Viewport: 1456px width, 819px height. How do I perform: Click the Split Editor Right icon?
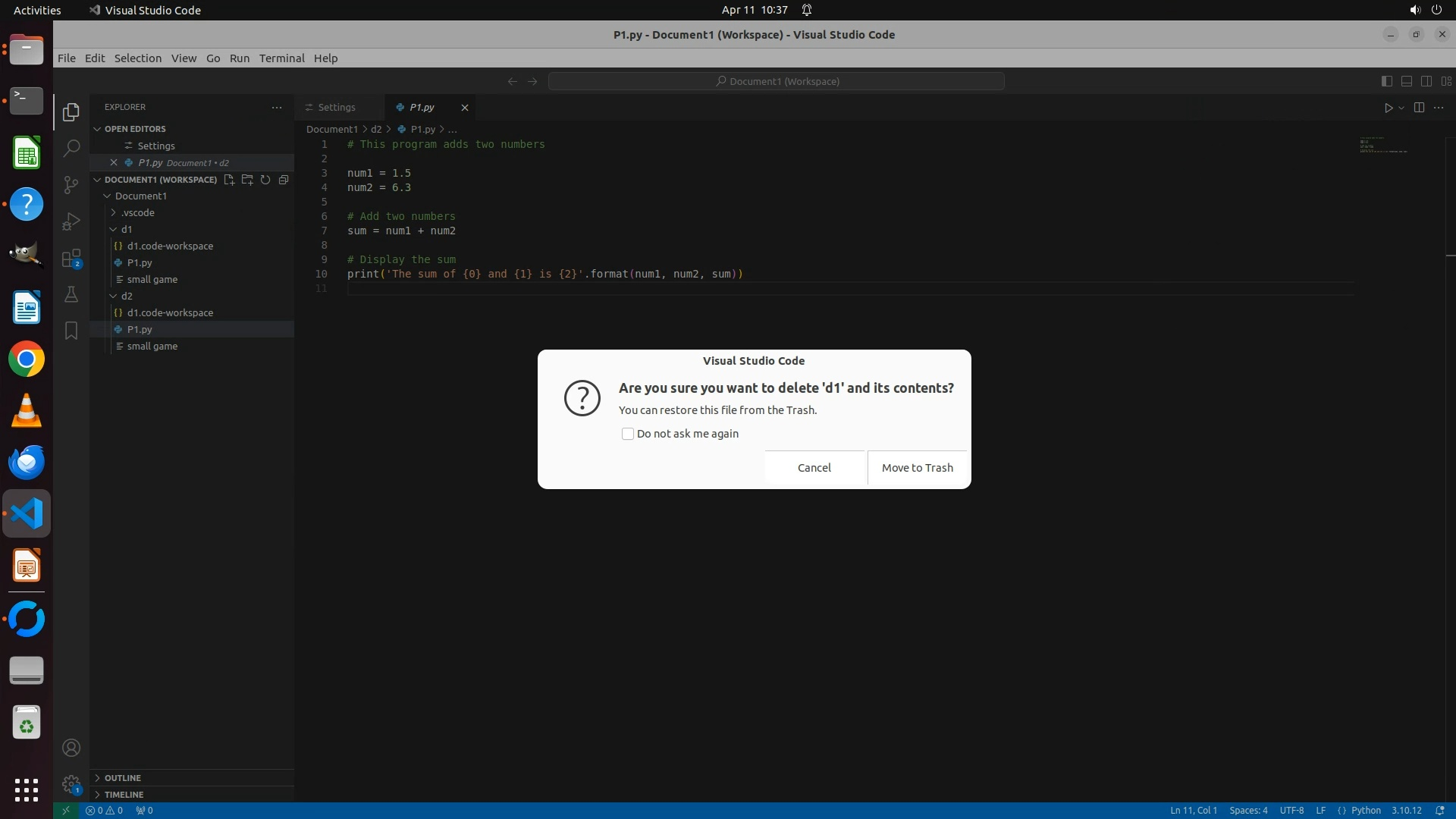click(x=1419, y=108)
